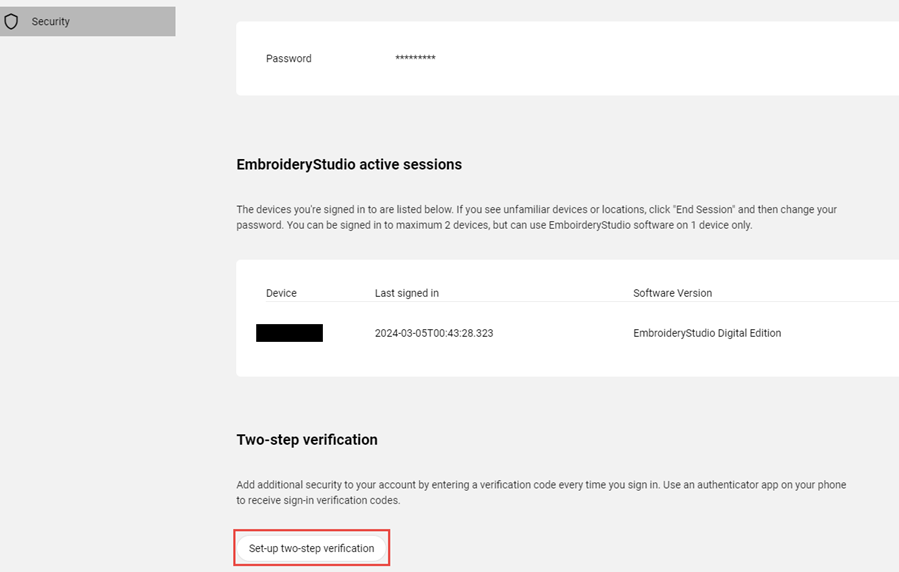Click the Password field label
The width and height of the screenshot is (899, 572).
pos(288,58)
